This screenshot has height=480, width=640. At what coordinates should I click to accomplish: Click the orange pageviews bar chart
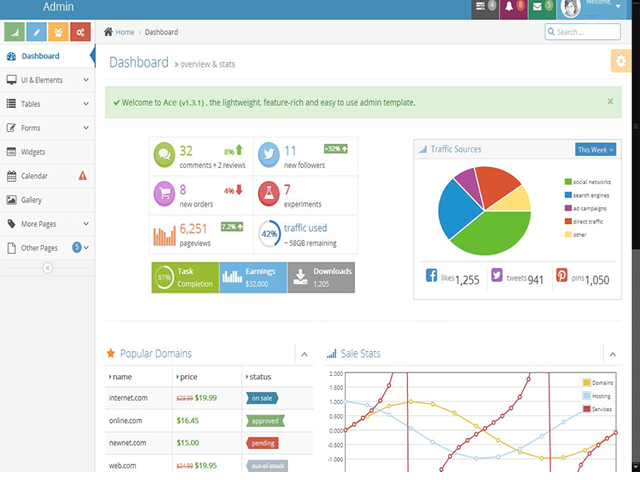[164, 236]
